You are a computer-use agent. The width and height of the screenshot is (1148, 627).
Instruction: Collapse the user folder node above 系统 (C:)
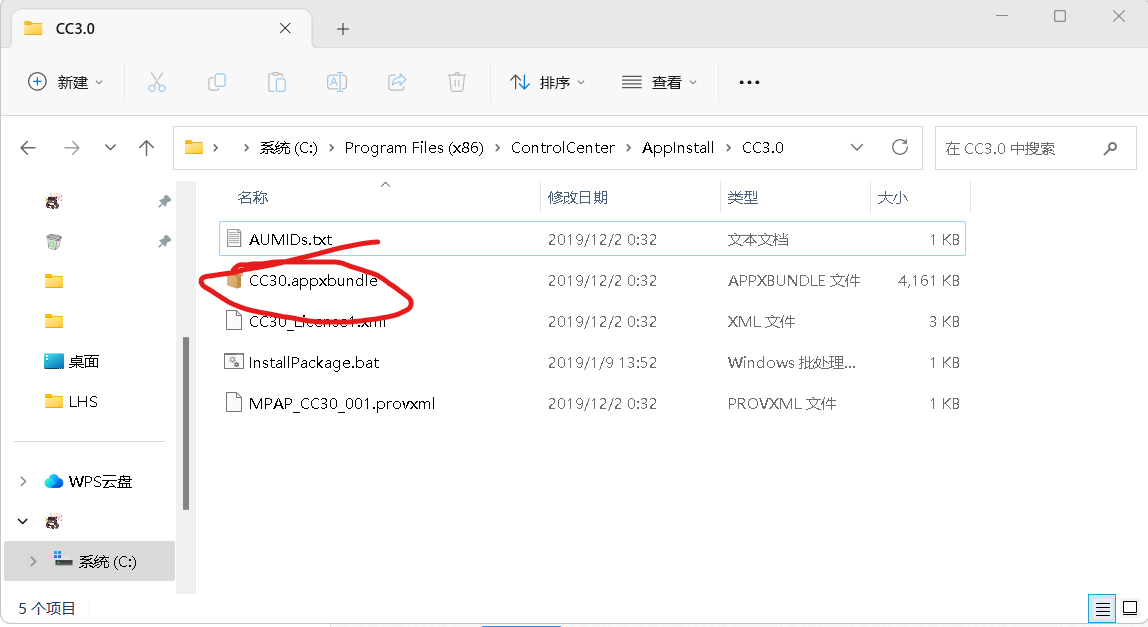coord(23,522)
